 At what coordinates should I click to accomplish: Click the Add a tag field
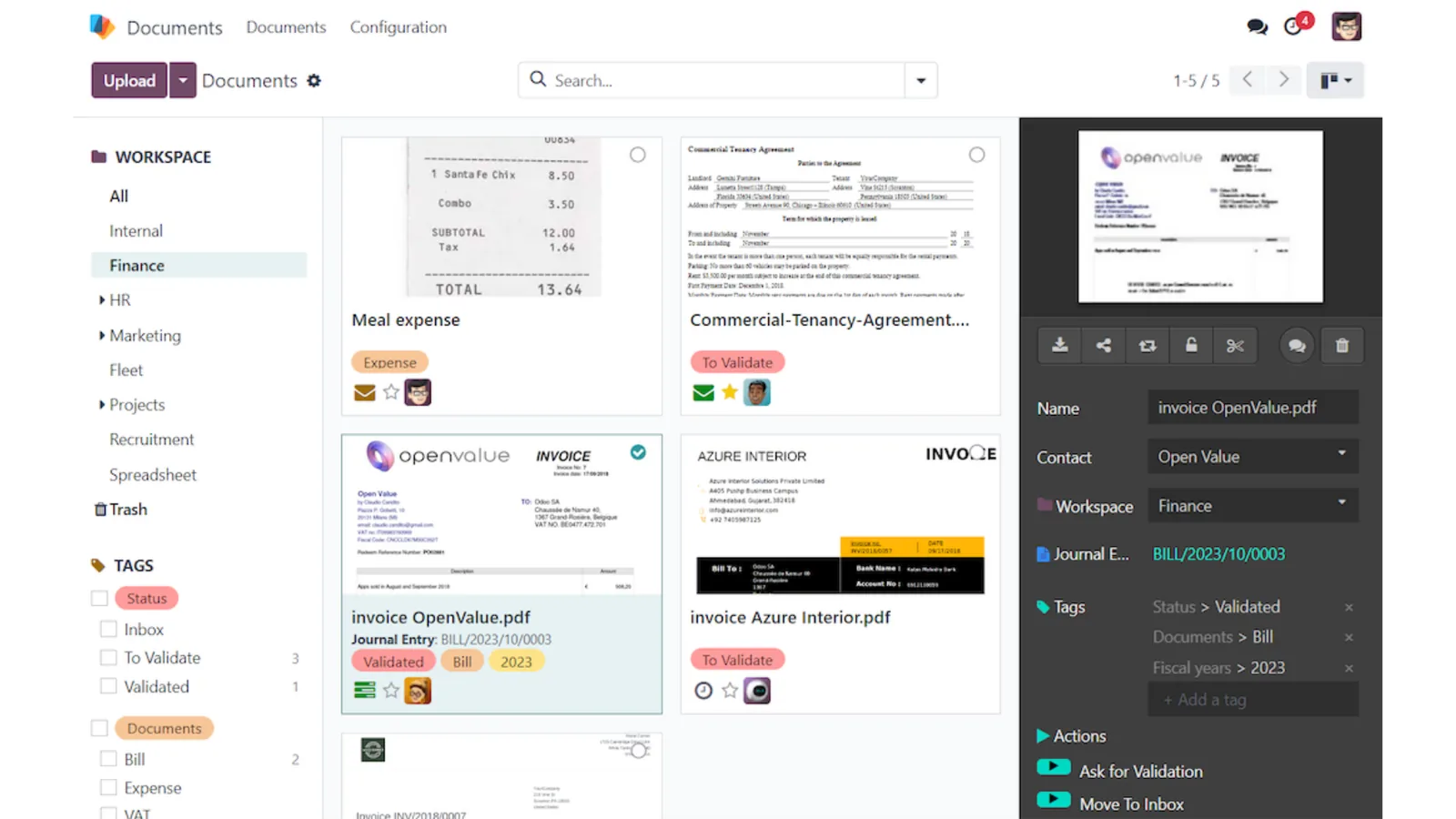[1253, 700]
